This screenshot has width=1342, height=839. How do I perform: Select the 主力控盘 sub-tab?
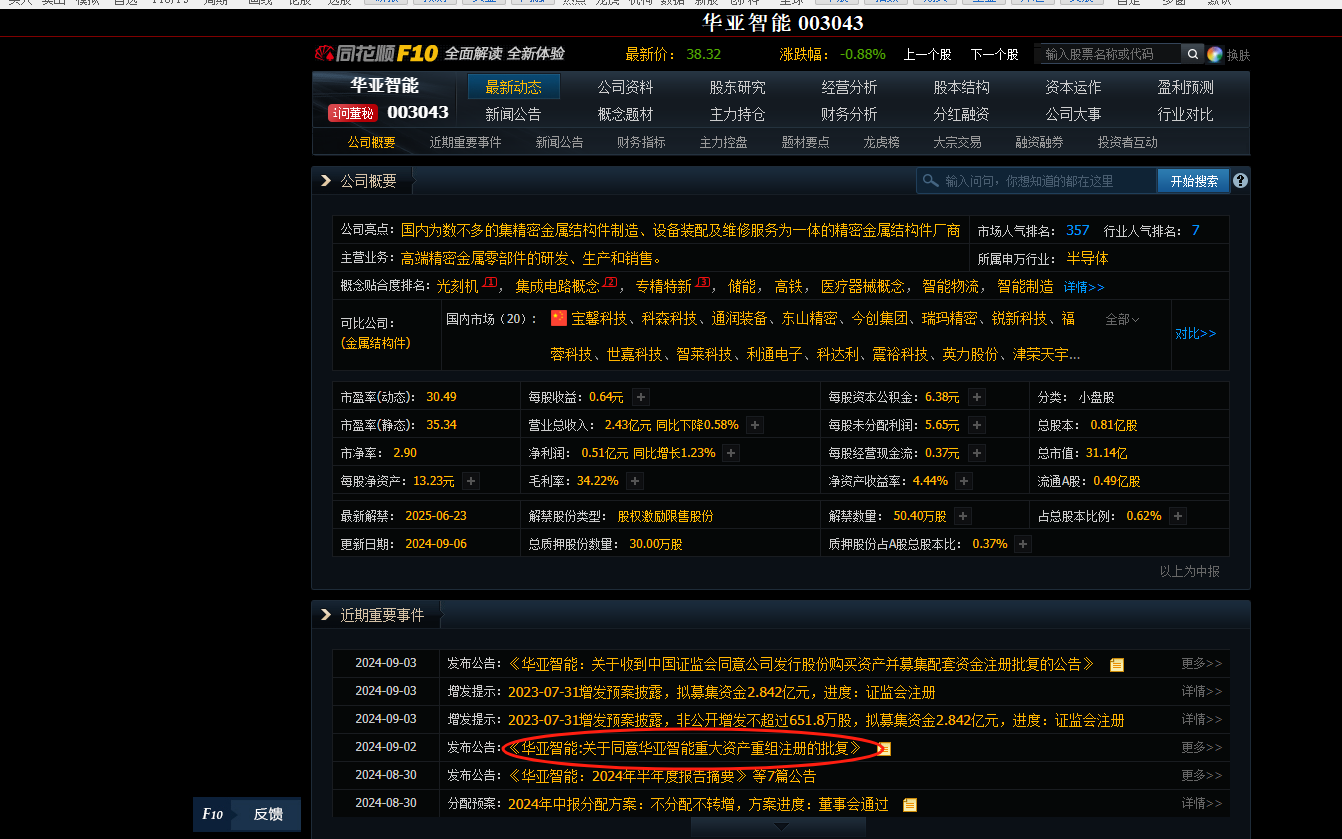pyautogui.click(x=723, y=142)
